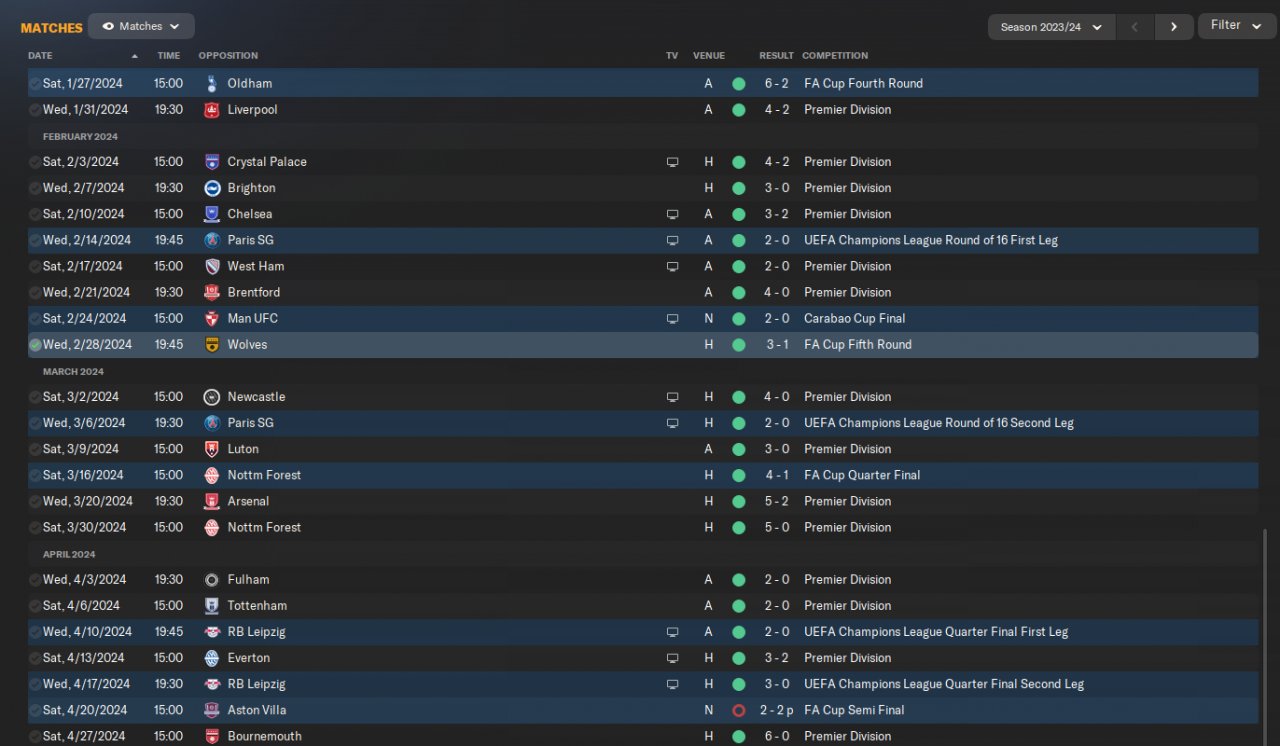The image size is (1280, 746).
Task: Sort by the Opposition column header
Action: [228, 56]
